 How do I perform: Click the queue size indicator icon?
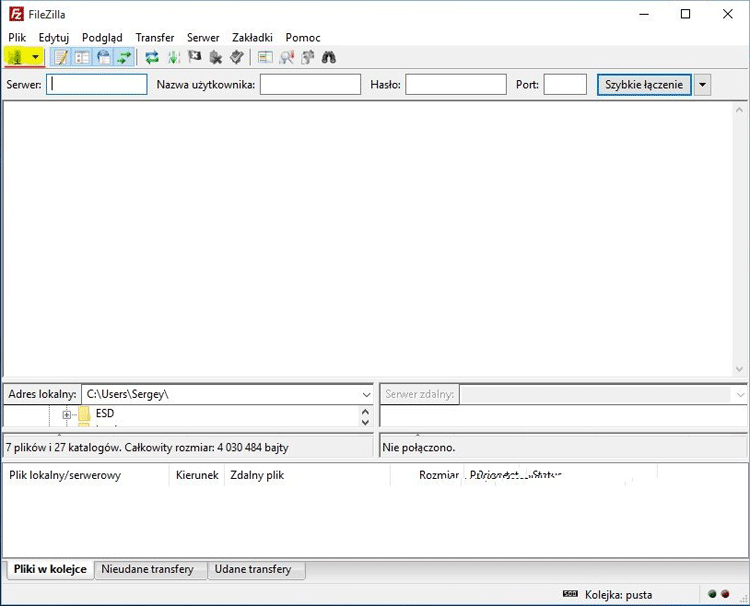570,594
